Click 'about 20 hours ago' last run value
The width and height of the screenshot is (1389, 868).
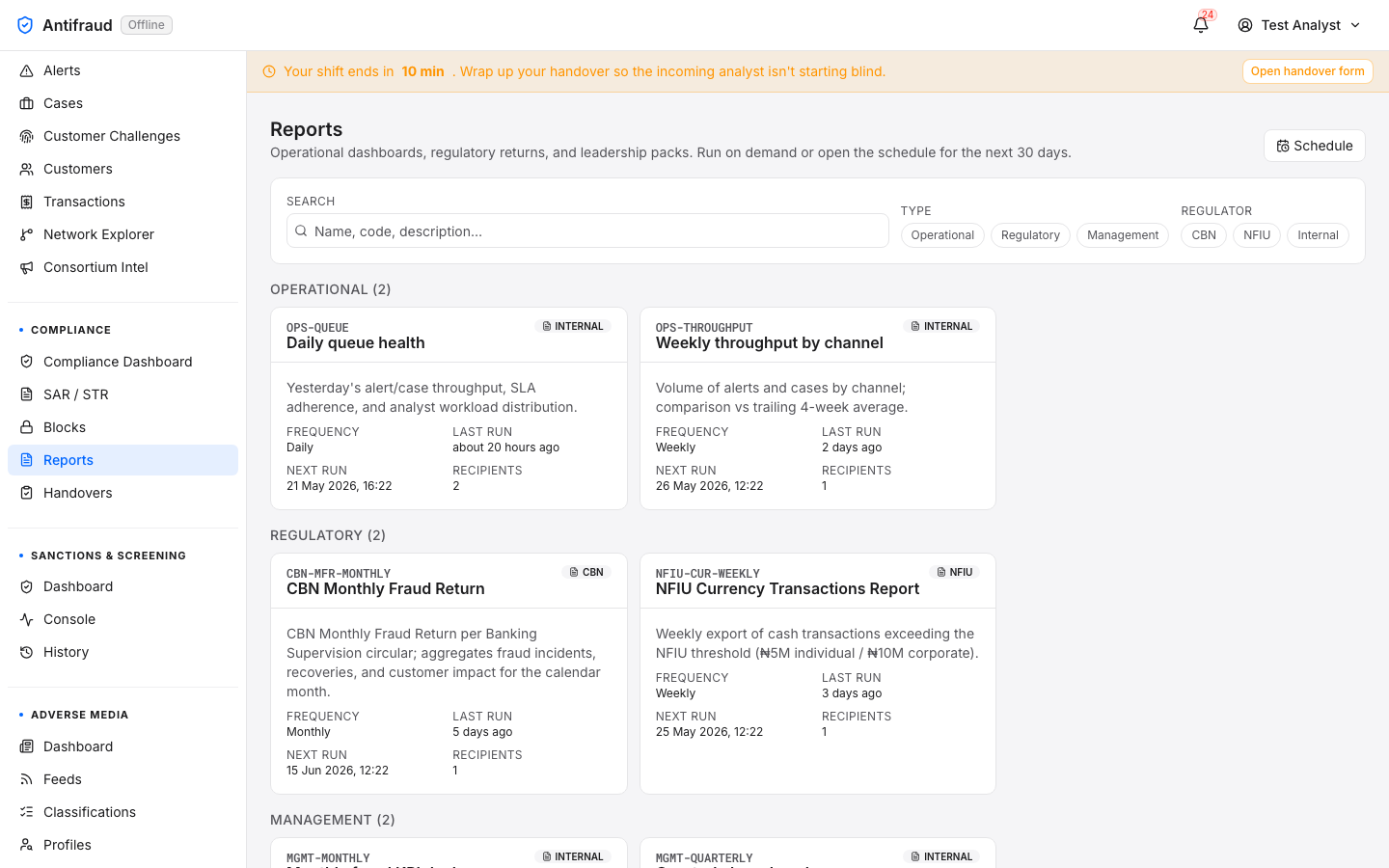(x=505, y=448)
